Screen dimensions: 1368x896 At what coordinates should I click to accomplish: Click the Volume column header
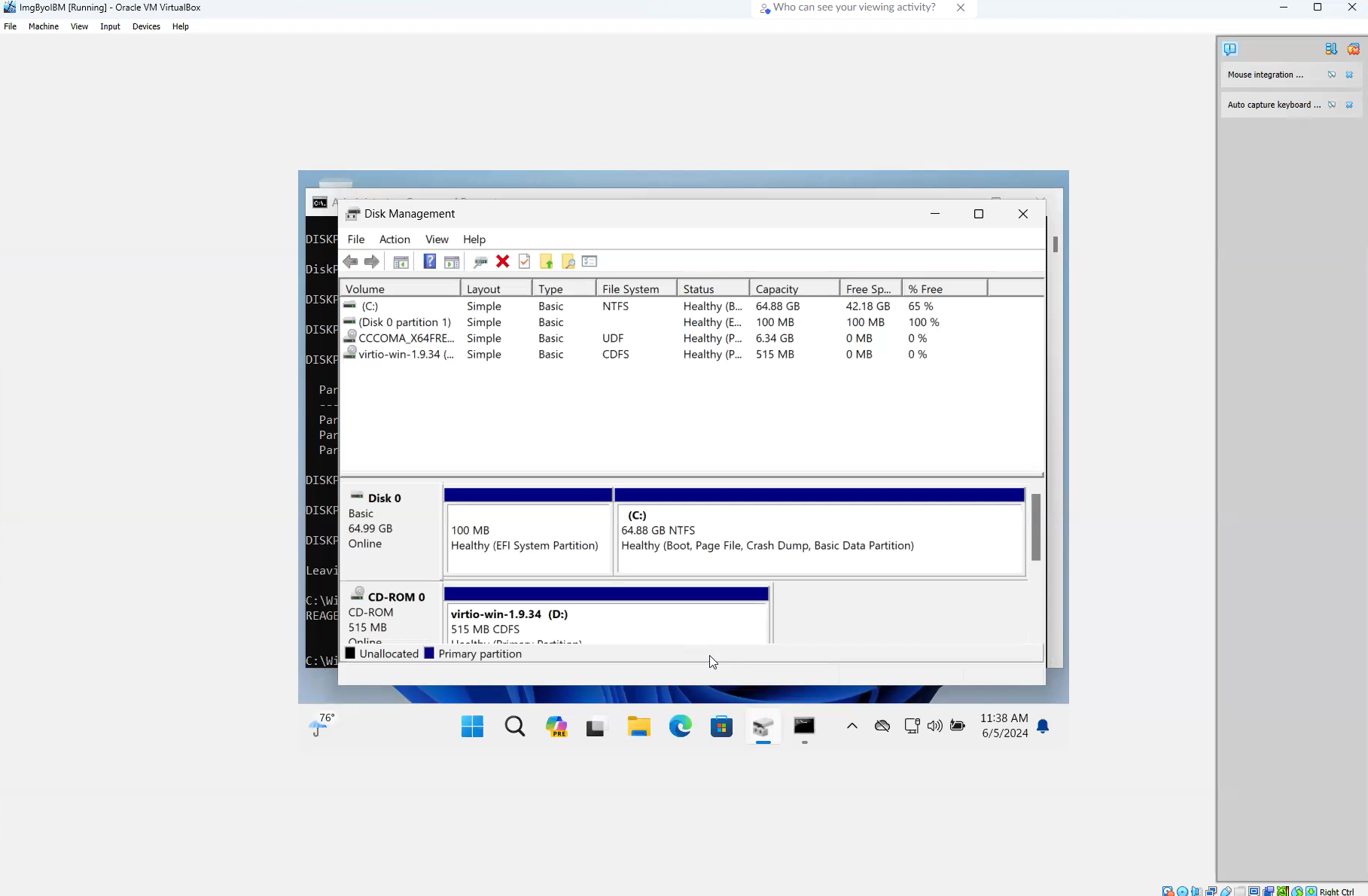pos(400,289)
